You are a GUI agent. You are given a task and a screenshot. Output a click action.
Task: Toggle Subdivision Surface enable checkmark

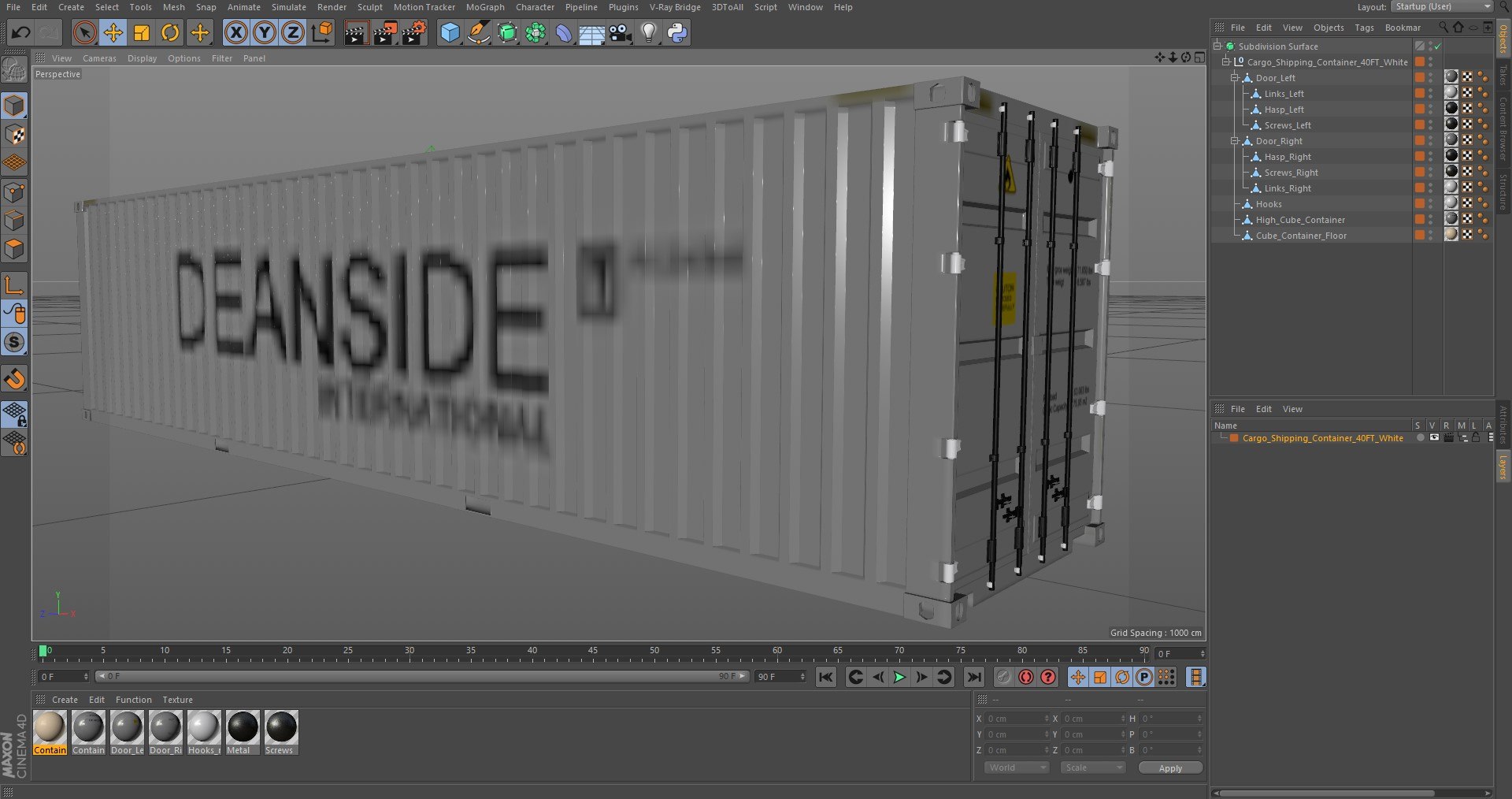pos(1437,46)
